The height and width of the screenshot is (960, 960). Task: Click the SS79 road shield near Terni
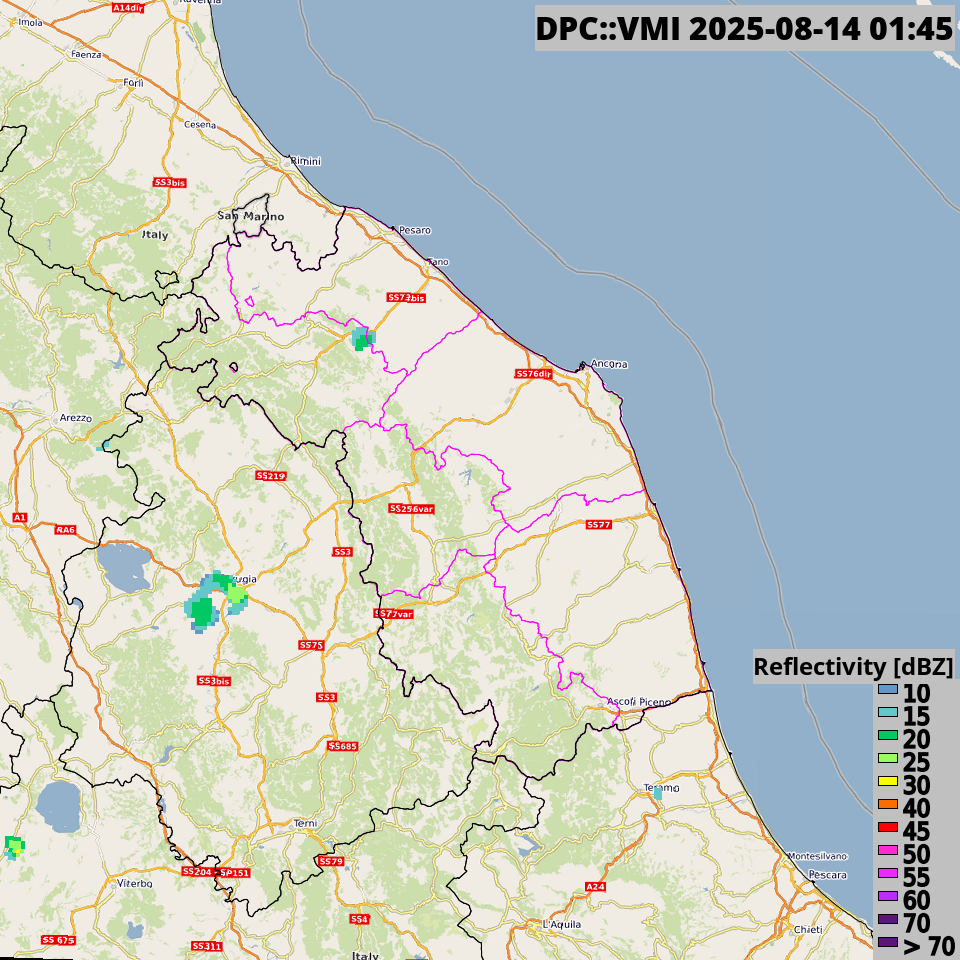(331, 861)
